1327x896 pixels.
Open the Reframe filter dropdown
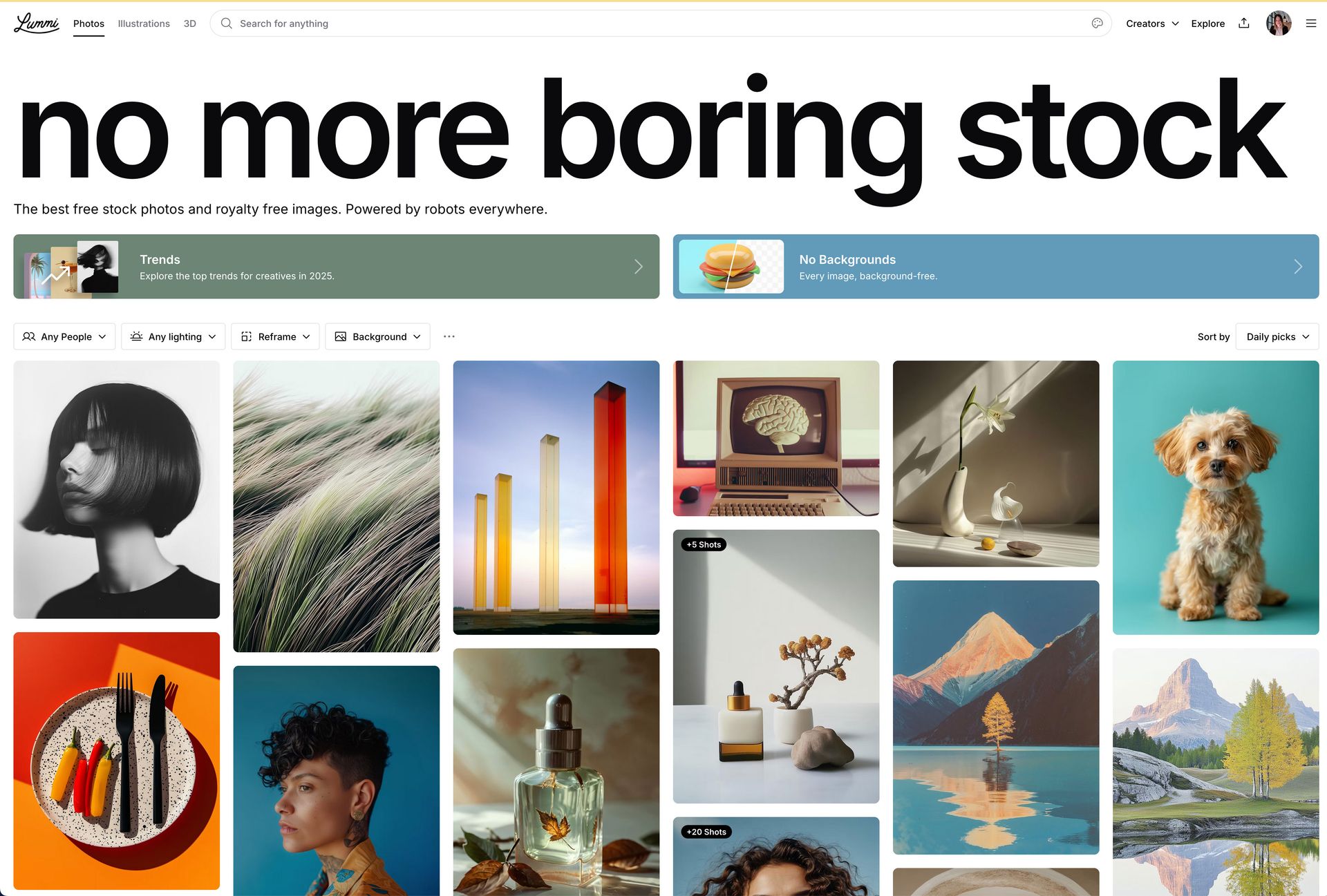coord(275,336)
